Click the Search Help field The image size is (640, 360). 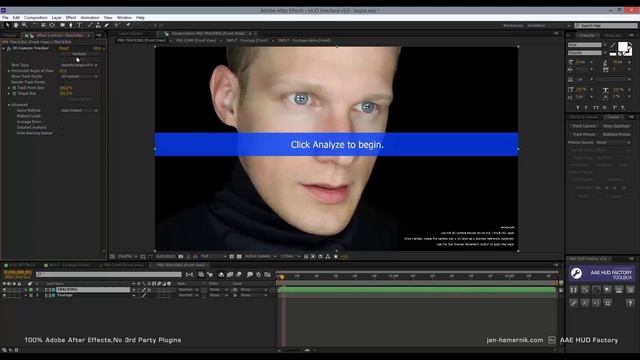coord(606,25)
